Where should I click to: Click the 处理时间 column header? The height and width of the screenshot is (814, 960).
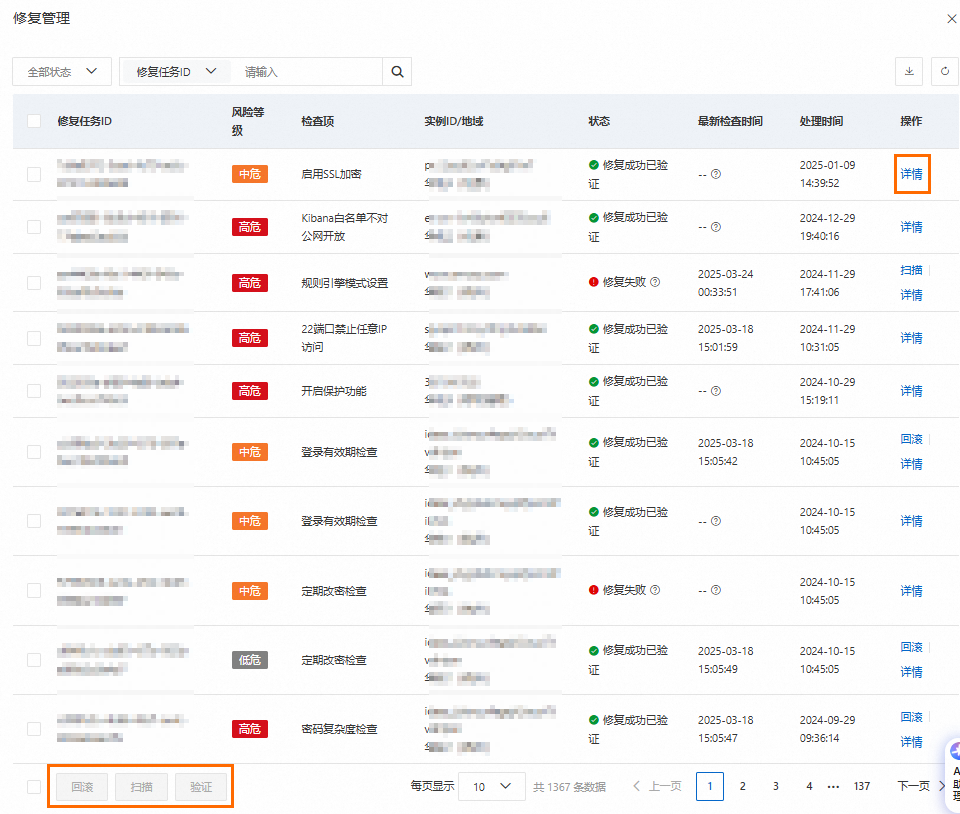[821, 121]
